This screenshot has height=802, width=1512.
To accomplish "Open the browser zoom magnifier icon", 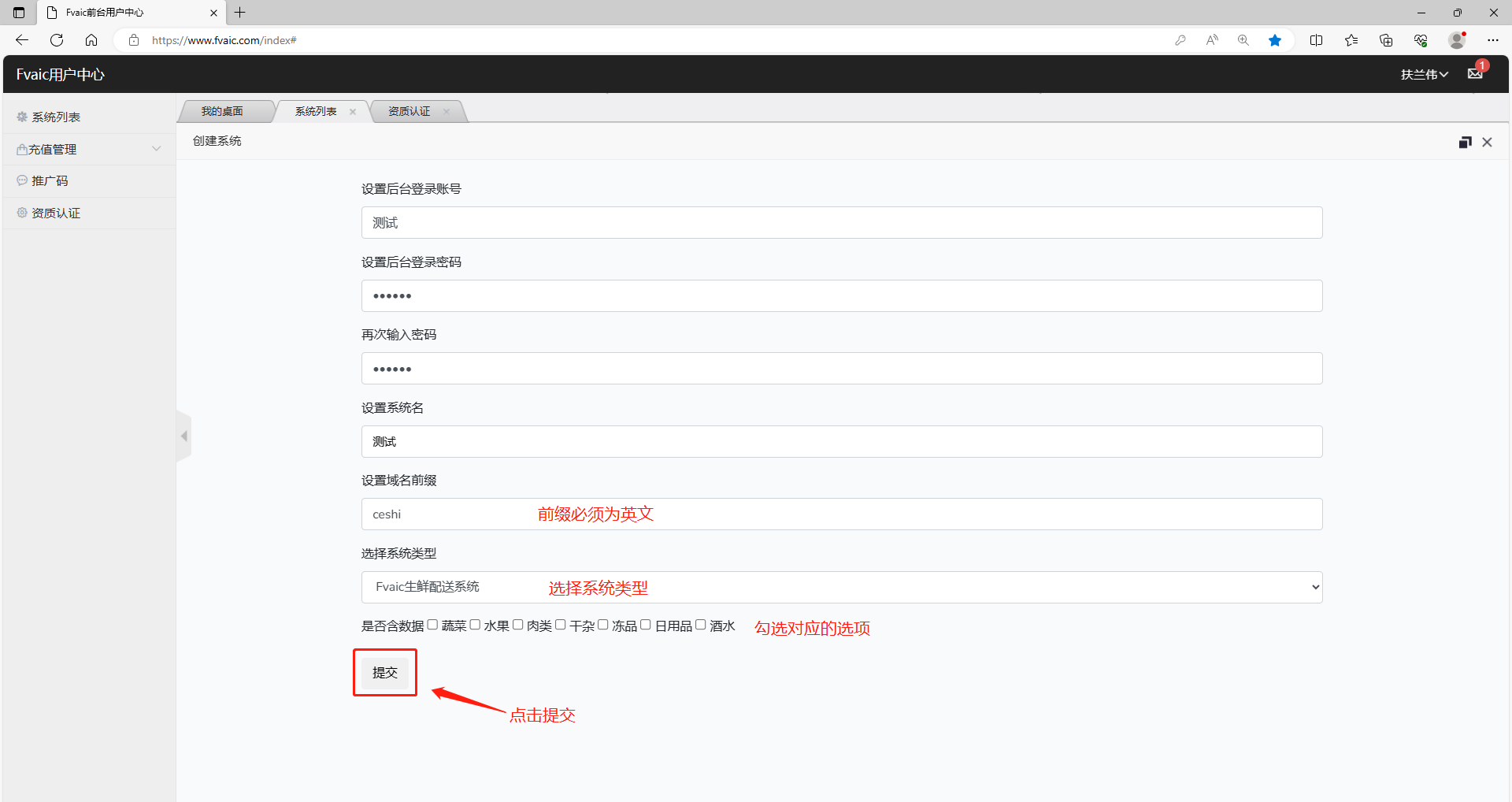I will coord(1243,40).
